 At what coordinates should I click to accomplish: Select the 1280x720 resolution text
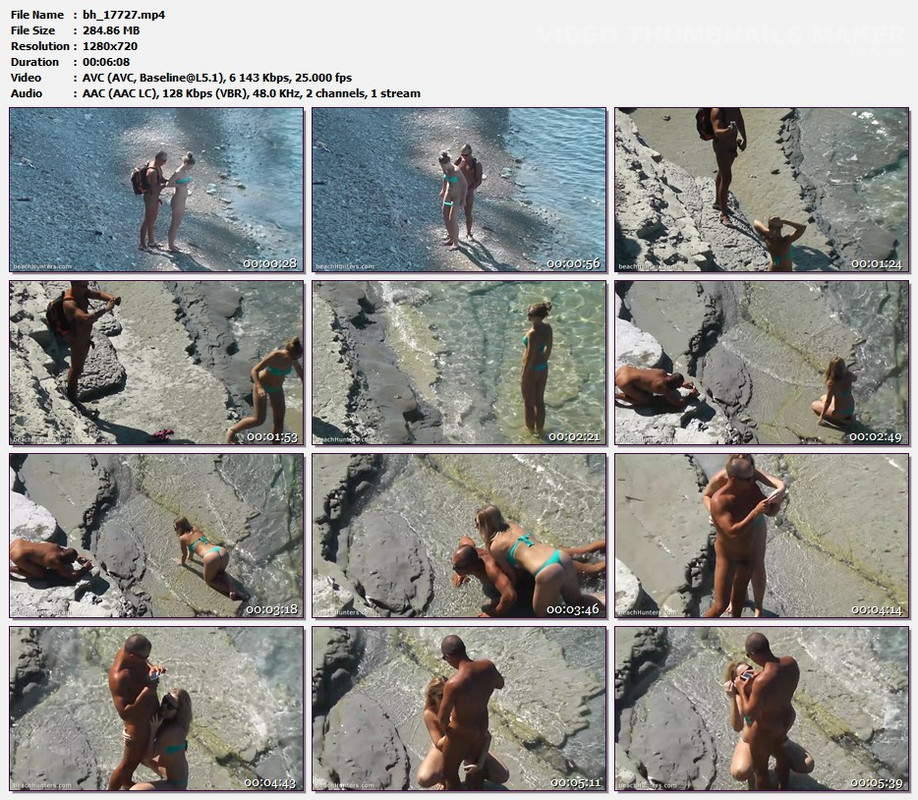click(110, 46)
